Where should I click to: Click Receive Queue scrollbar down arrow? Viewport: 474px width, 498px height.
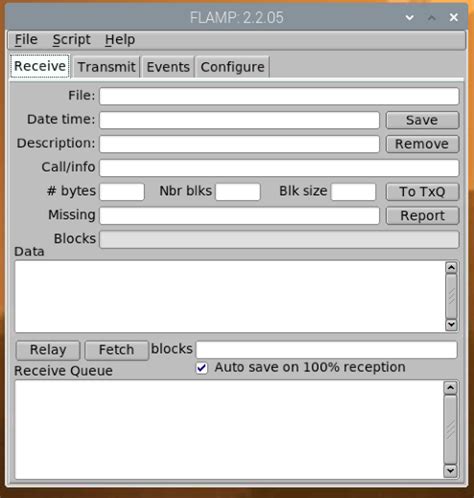tap(450, 471)
